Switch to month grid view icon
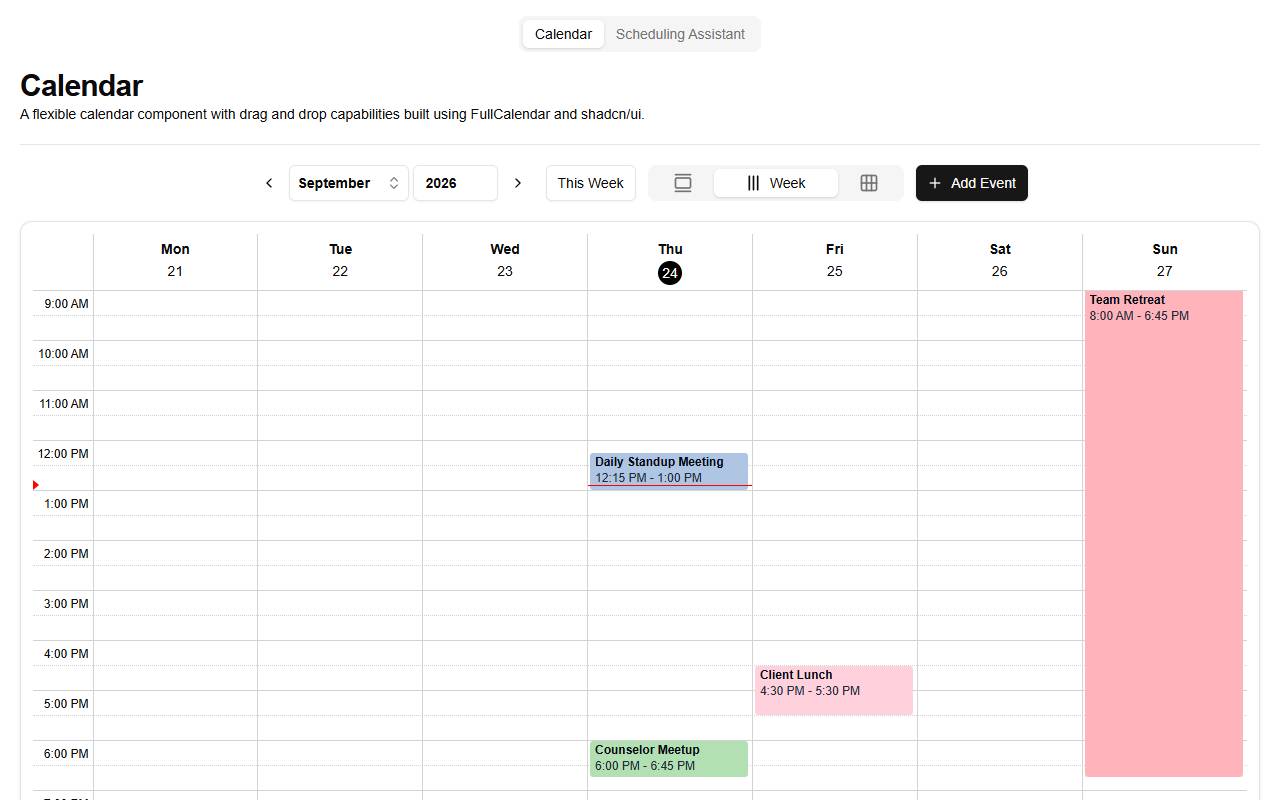The width and height of the screenshot is (1280, 800). (x=869, y=183)
